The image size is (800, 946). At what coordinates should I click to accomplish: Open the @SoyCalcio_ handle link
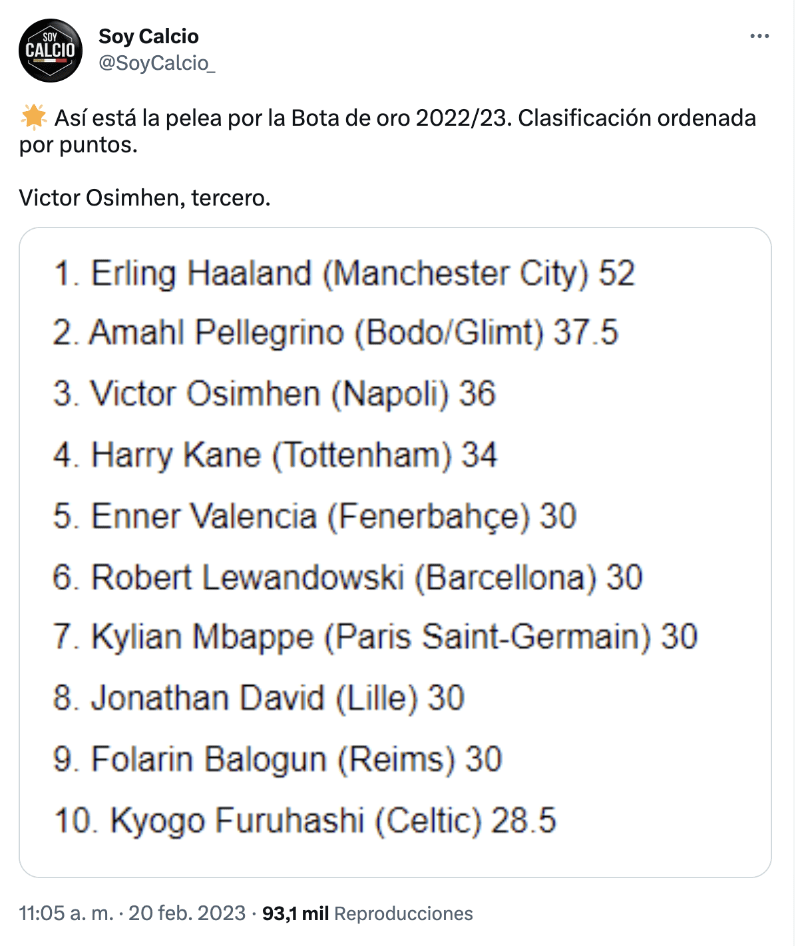pos(157,63)
